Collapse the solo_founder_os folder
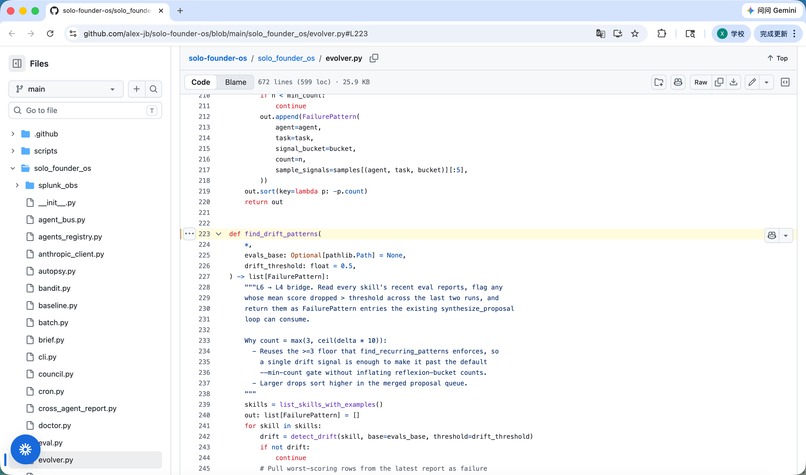 (x=13, y=168)
